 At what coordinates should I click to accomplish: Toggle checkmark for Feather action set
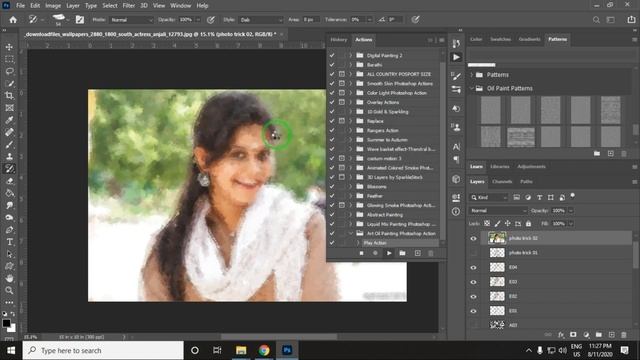coord(332,196)
